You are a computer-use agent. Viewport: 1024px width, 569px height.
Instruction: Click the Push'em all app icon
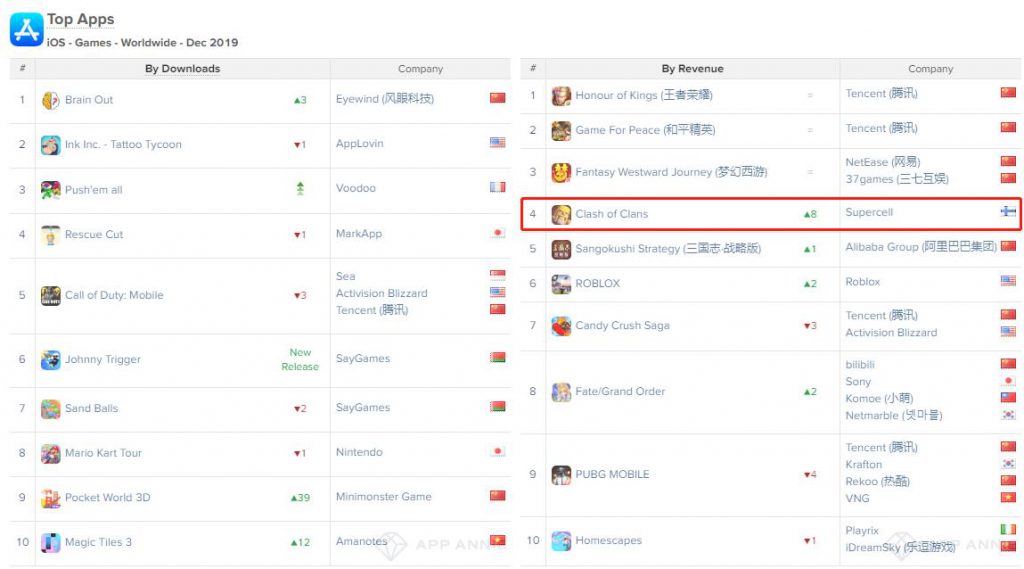click(50, 189)
